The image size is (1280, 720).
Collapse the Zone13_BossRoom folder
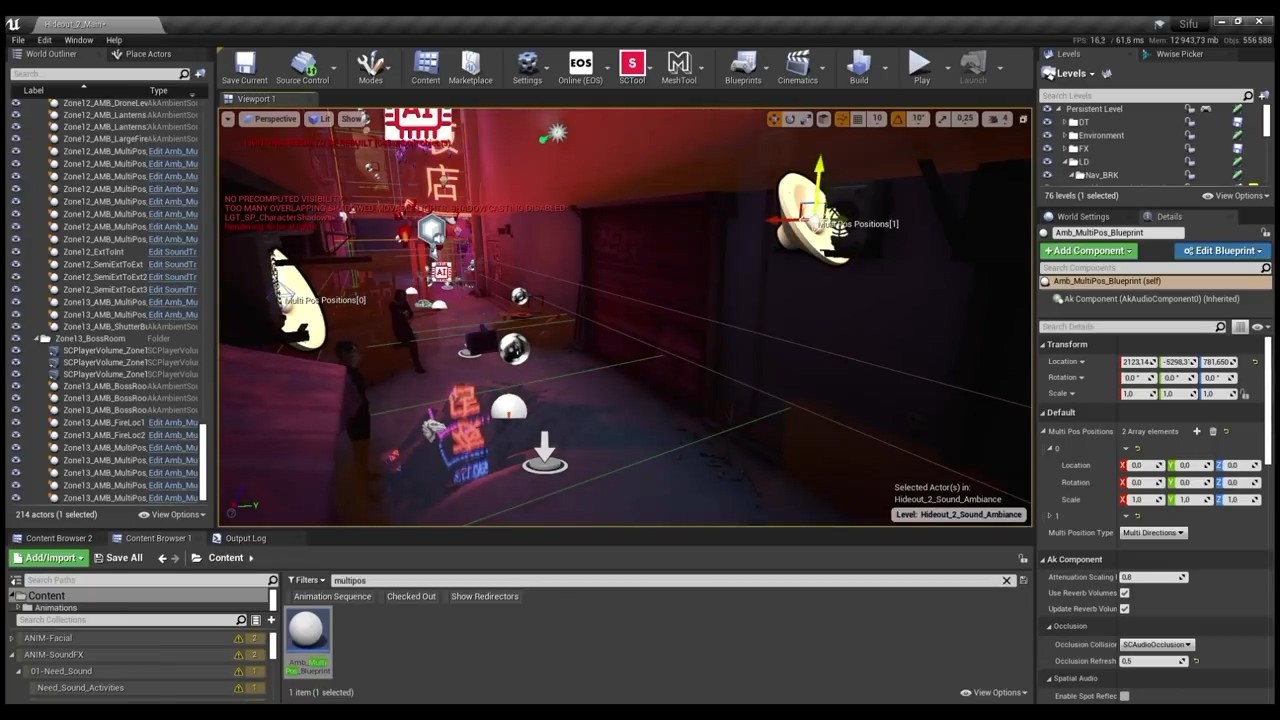36,339
